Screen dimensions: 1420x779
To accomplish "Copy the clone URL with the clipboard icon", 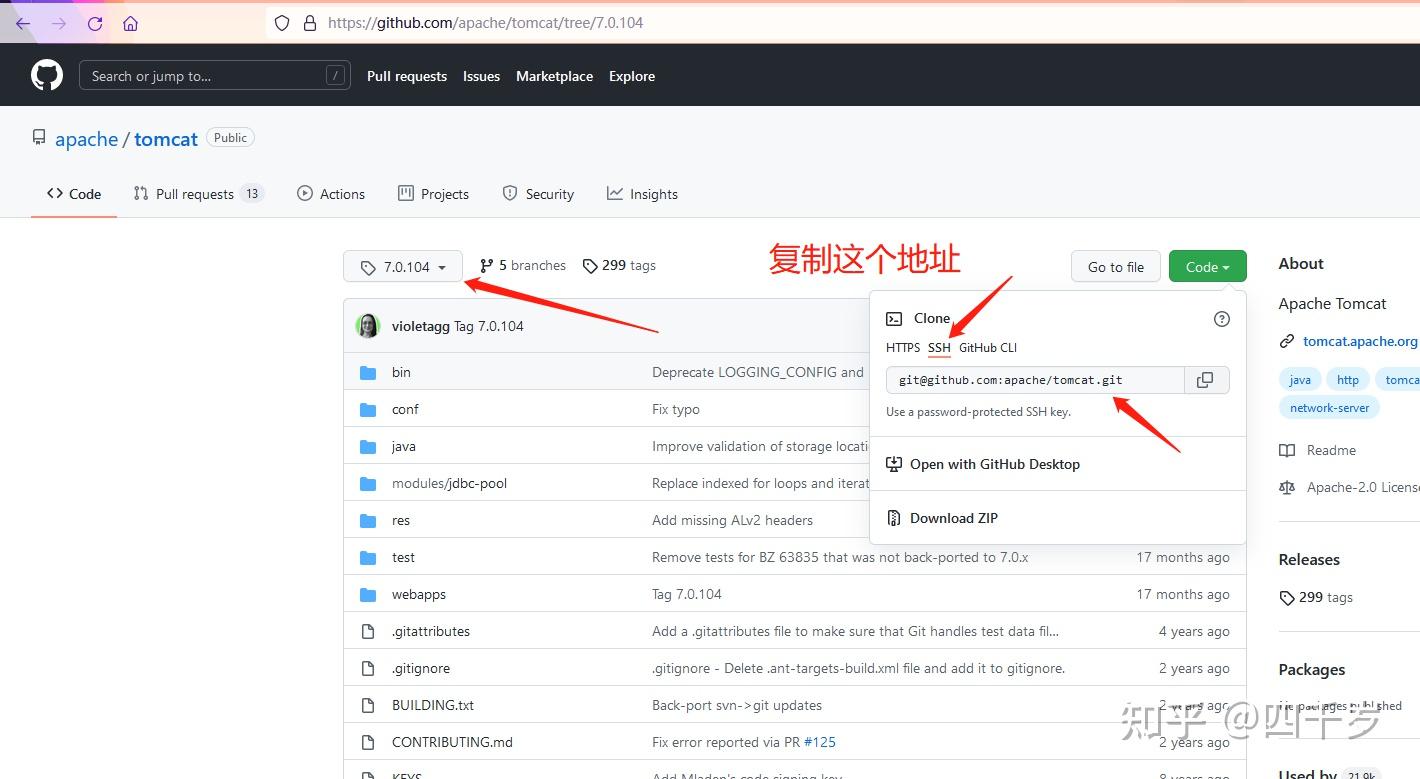I will coord(1206,380).
